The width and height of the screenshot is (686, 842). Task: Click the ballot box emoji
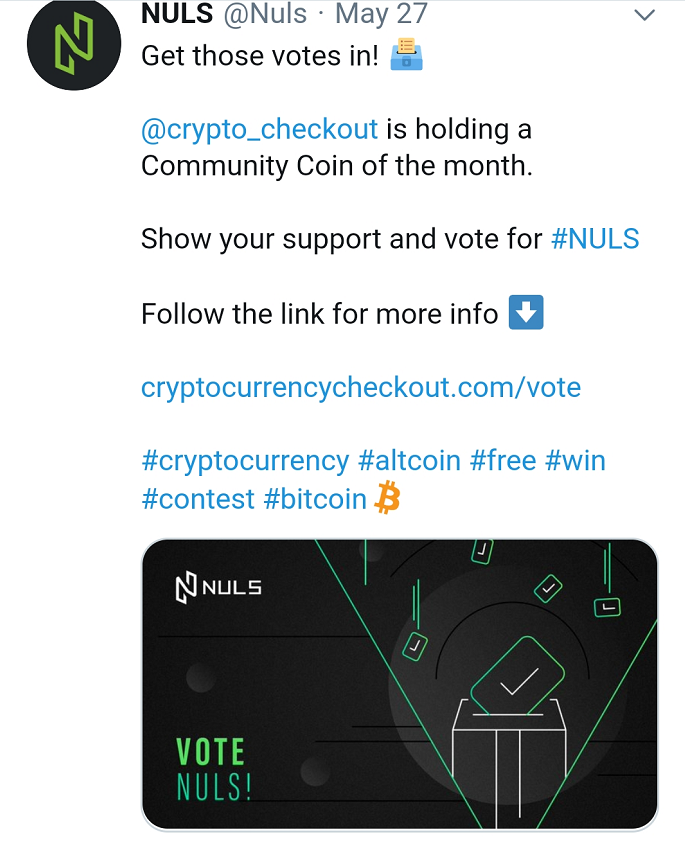pyautogui.click(x=406, y=54)
